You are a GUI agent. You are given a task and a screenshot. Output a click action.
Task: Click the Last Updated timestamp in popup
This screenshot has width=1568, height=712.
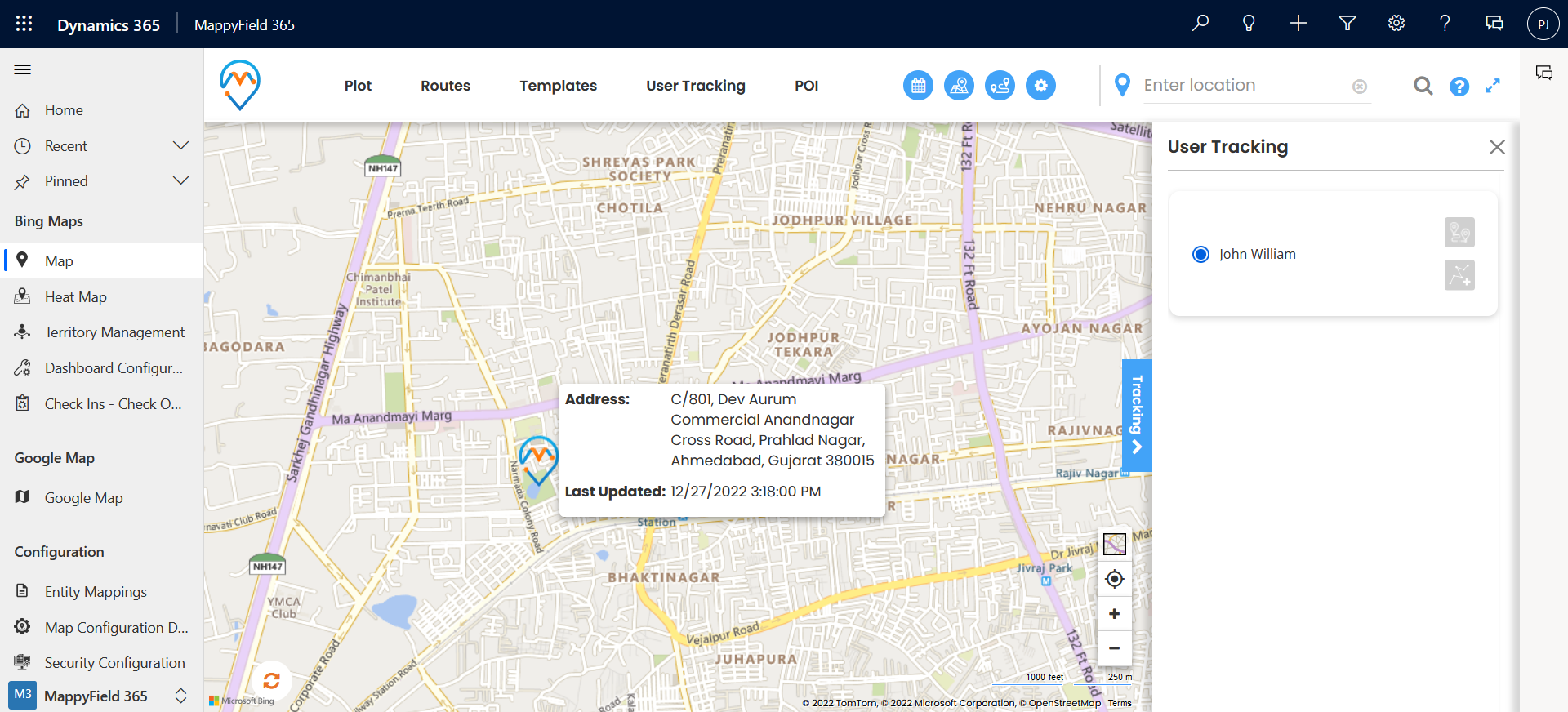coord(746,492)
